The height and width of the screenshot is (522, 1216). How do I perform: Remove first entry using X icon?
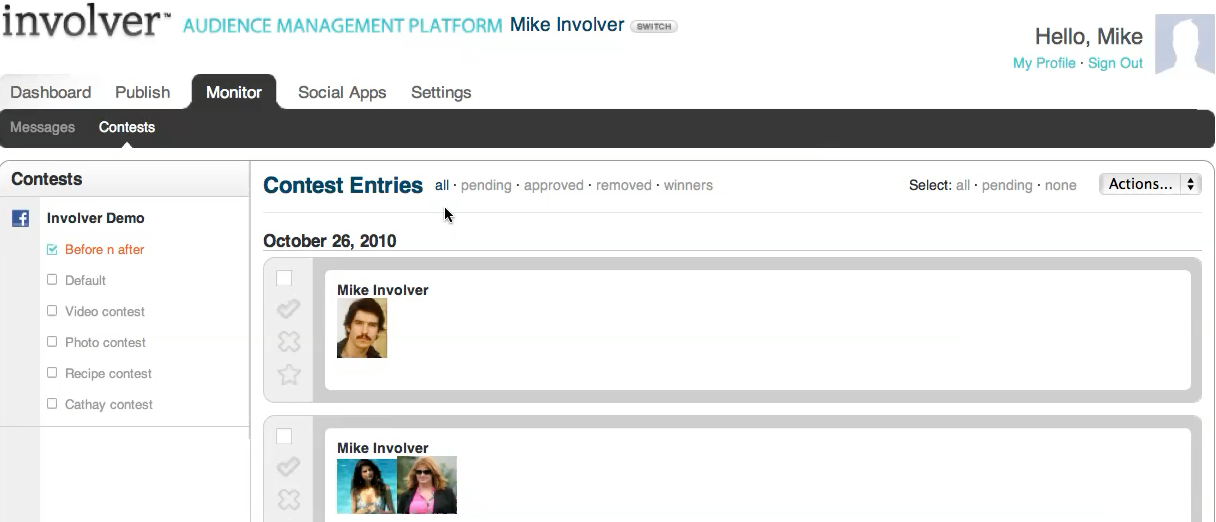(289, 342)
